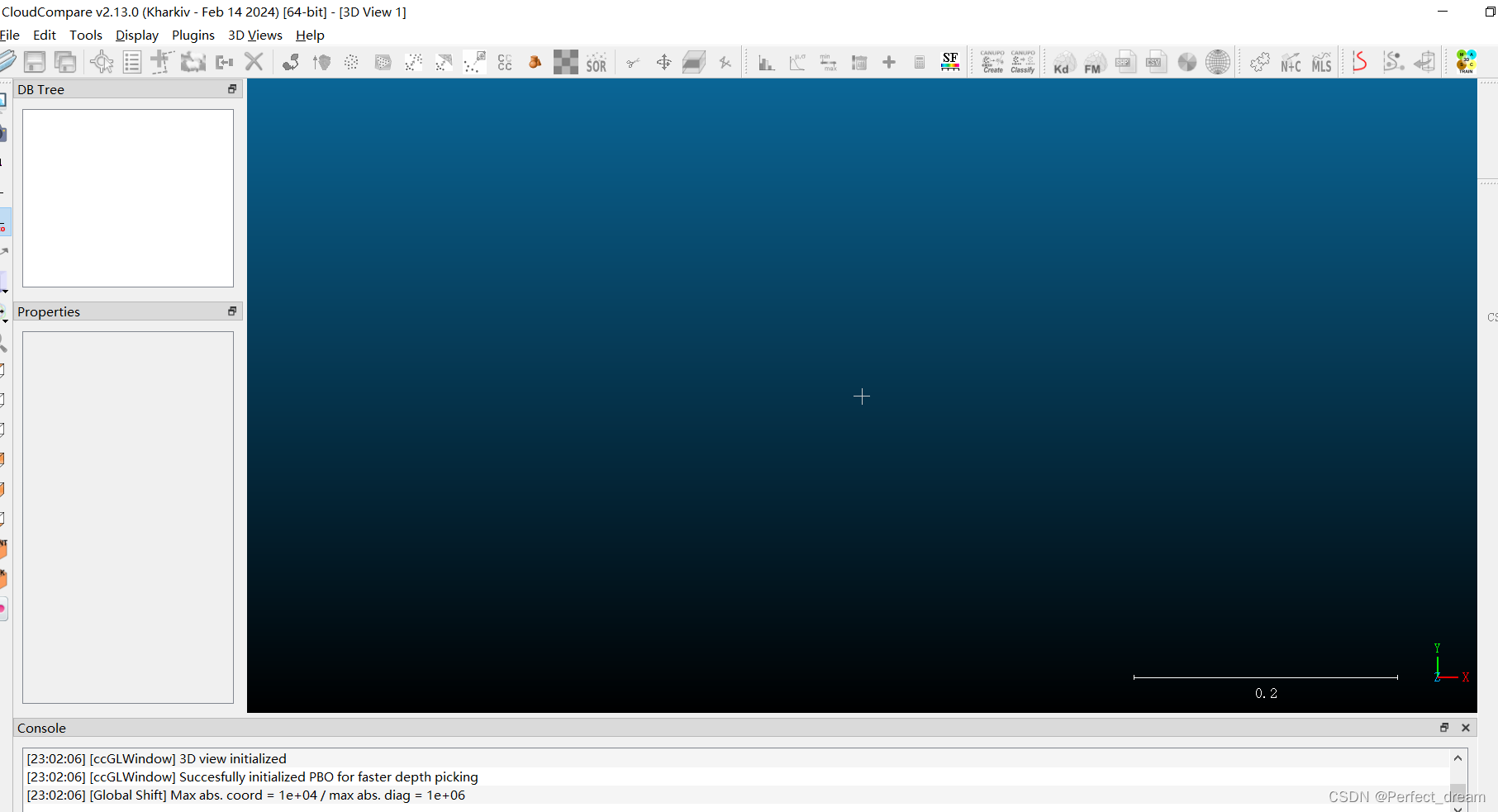Click the Clone sheep icon

click(193, 62)
